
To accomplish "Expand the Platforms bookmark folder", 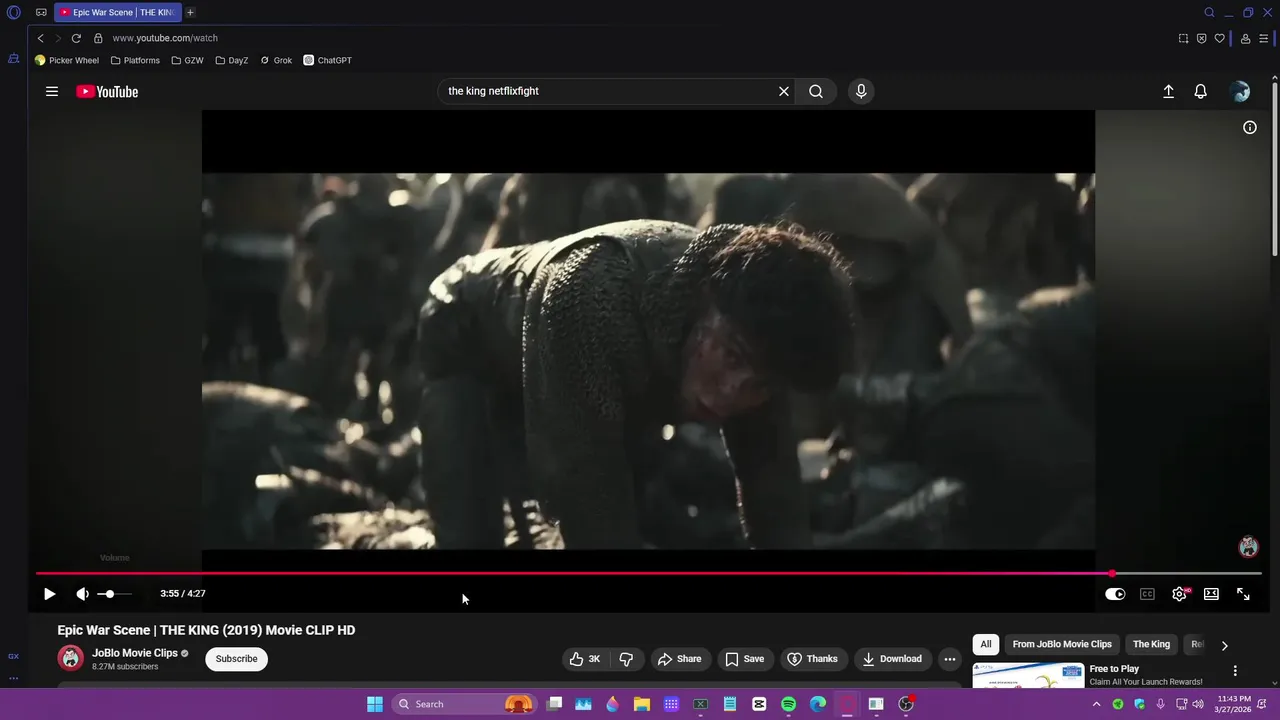I will pos(135,60).
